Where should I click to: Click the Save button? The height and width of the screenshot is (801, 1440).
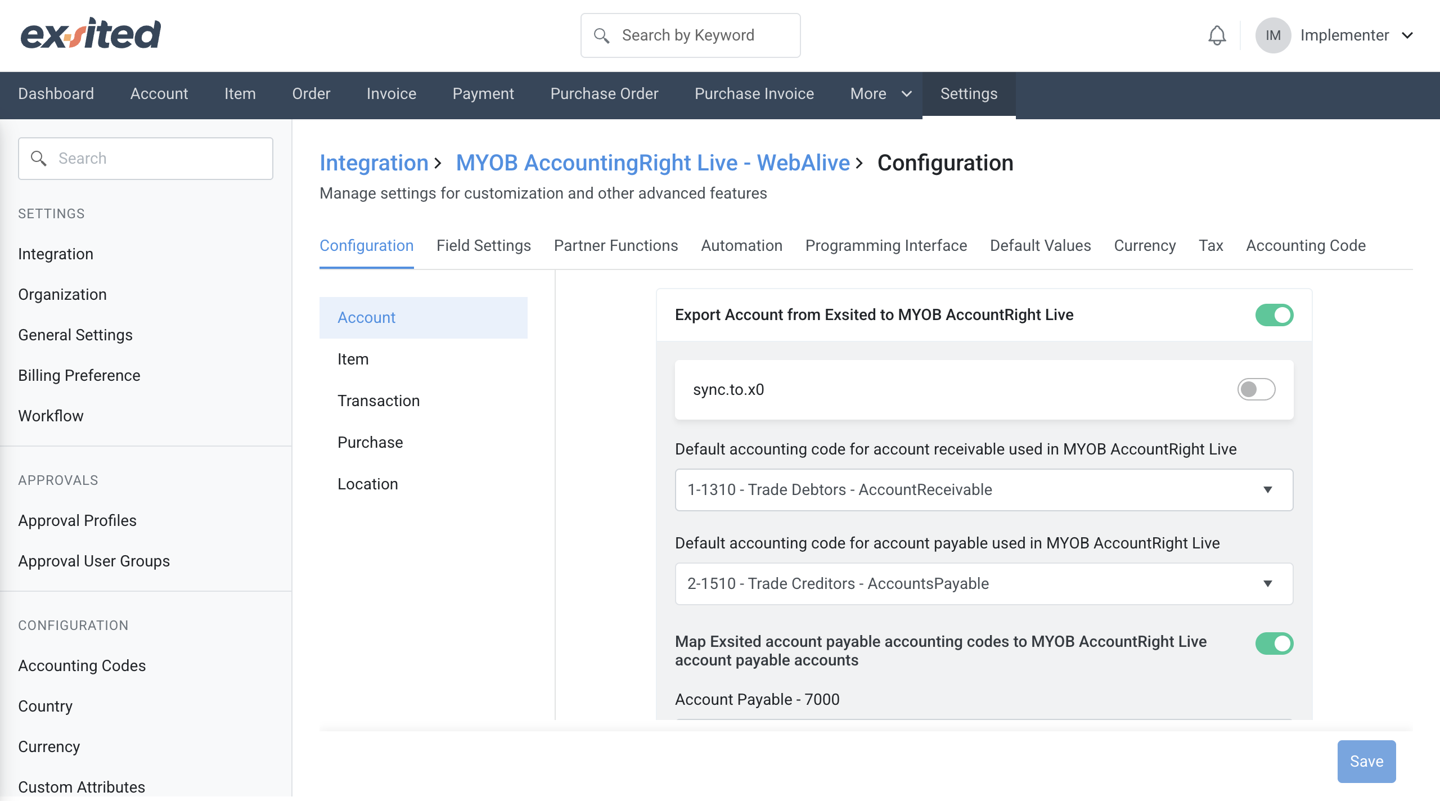pyautogui.click(x=1366, y=762)
